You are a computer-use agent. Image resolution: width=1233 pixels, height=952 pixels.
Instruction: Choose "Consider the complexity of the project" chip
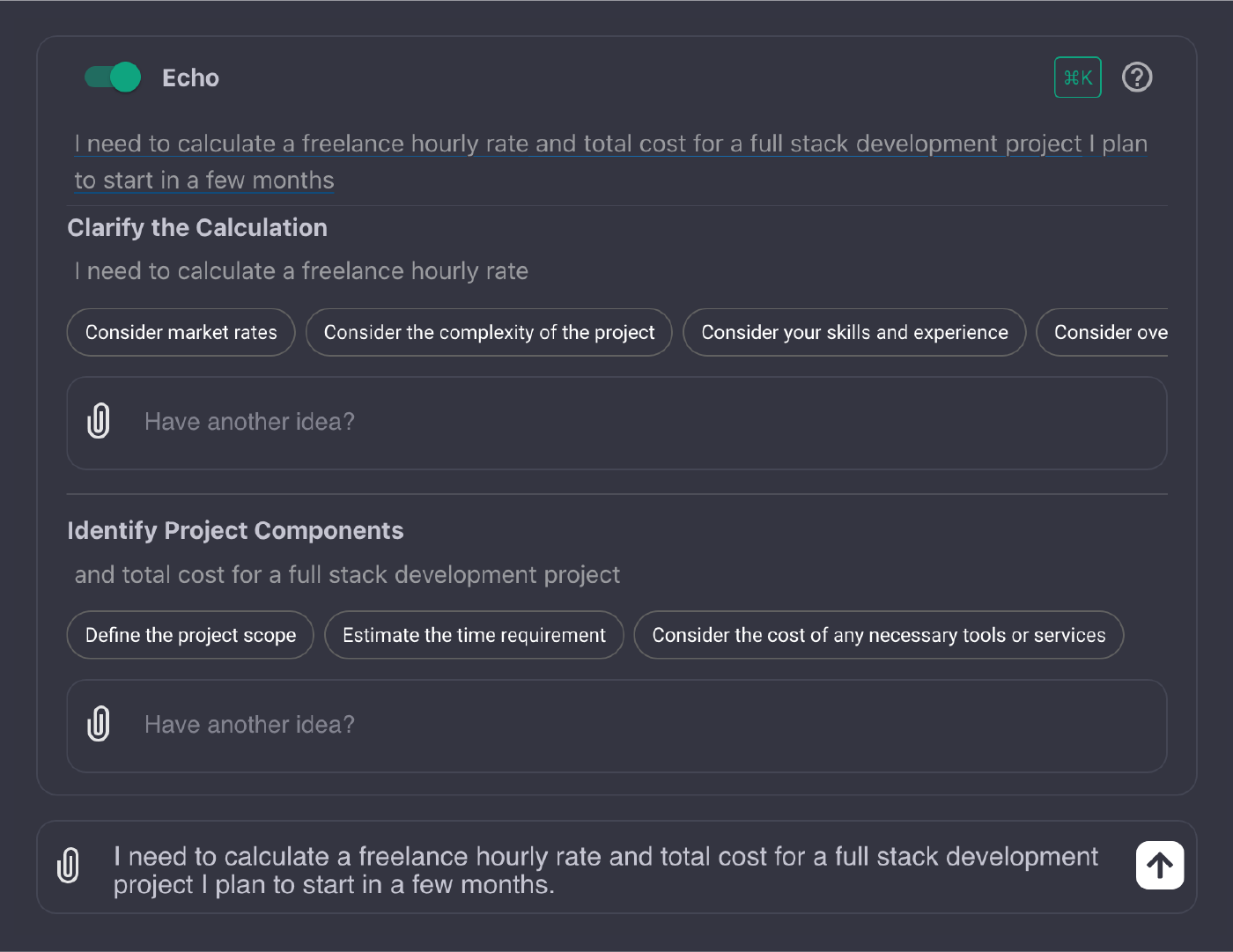pyautogui.click(x=489, y=333)
